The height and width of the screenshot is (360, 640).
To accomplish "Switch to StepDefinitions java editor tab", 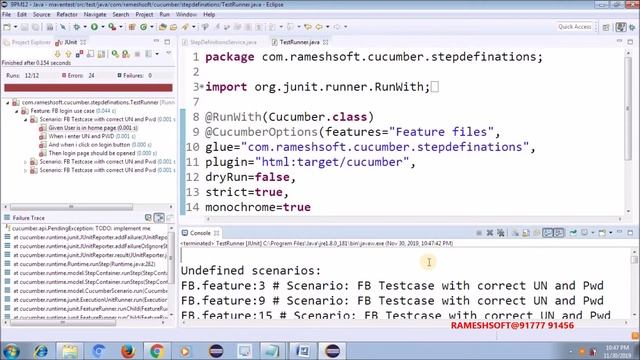I will (x=220, y=42).
